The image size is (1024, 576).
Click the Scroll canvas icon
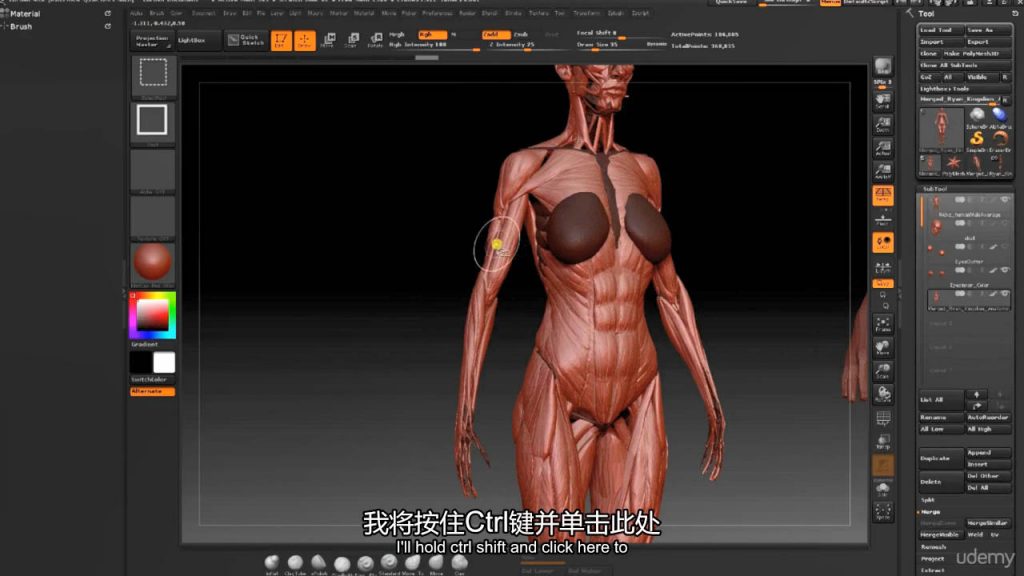883,101
